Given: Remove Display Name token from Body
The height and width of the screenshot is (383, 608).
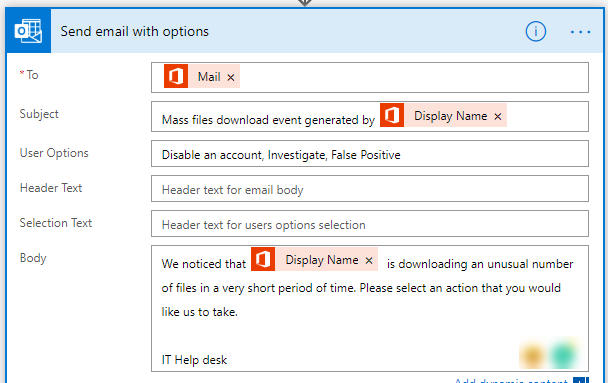Looking at the screenshot, I should [369, 260].
